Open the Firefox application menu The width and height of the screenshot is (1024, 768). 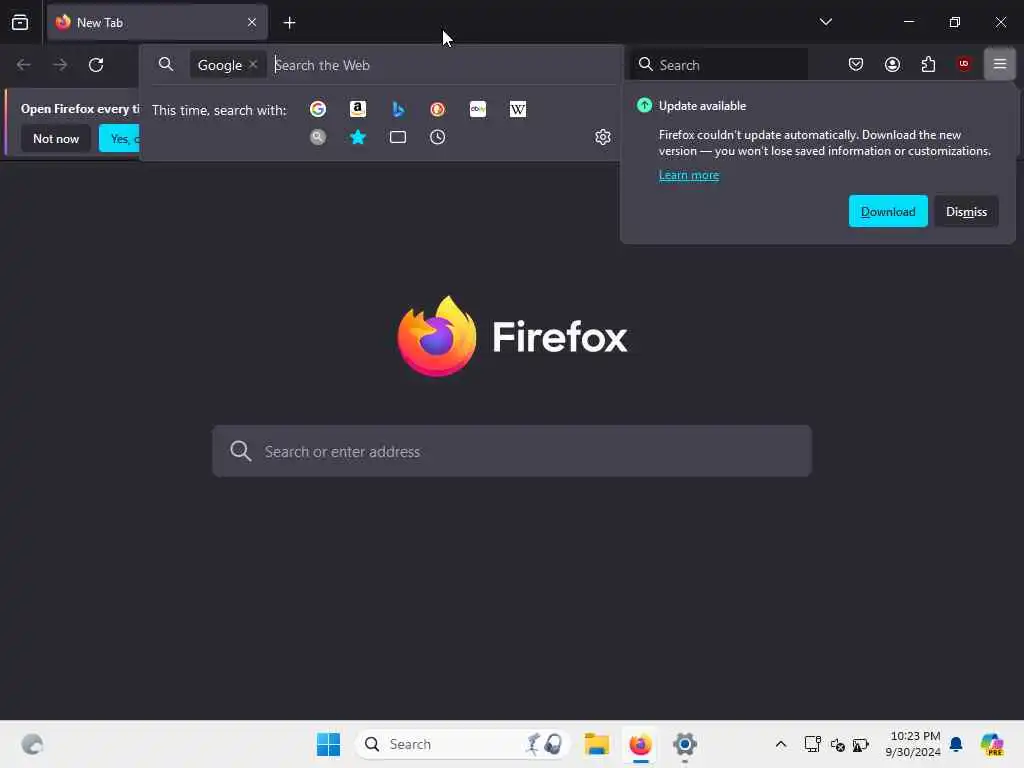point(1000,64)
